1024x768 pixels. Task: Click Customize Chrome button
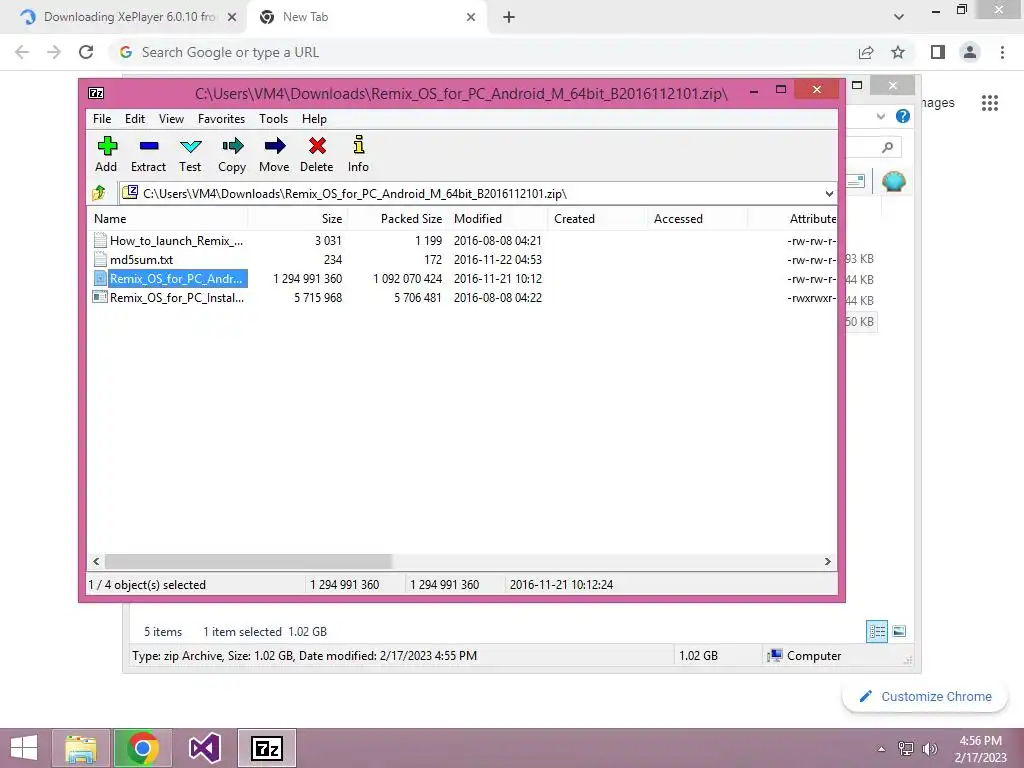coord(925,697)
